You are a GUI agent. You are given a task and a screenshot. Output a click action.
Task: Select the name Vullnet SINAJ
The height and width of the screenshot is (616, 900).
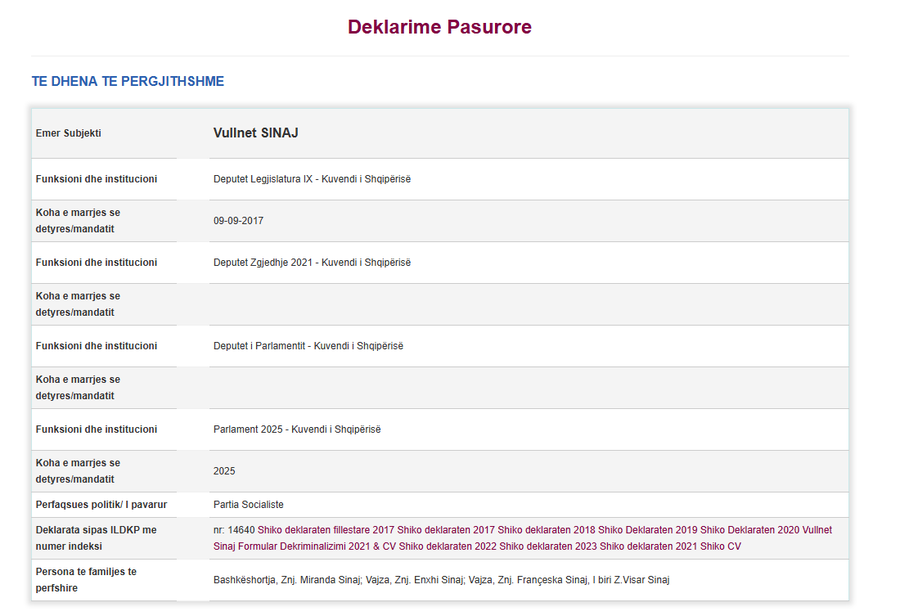pyautogui.click(x=256, y=133)
